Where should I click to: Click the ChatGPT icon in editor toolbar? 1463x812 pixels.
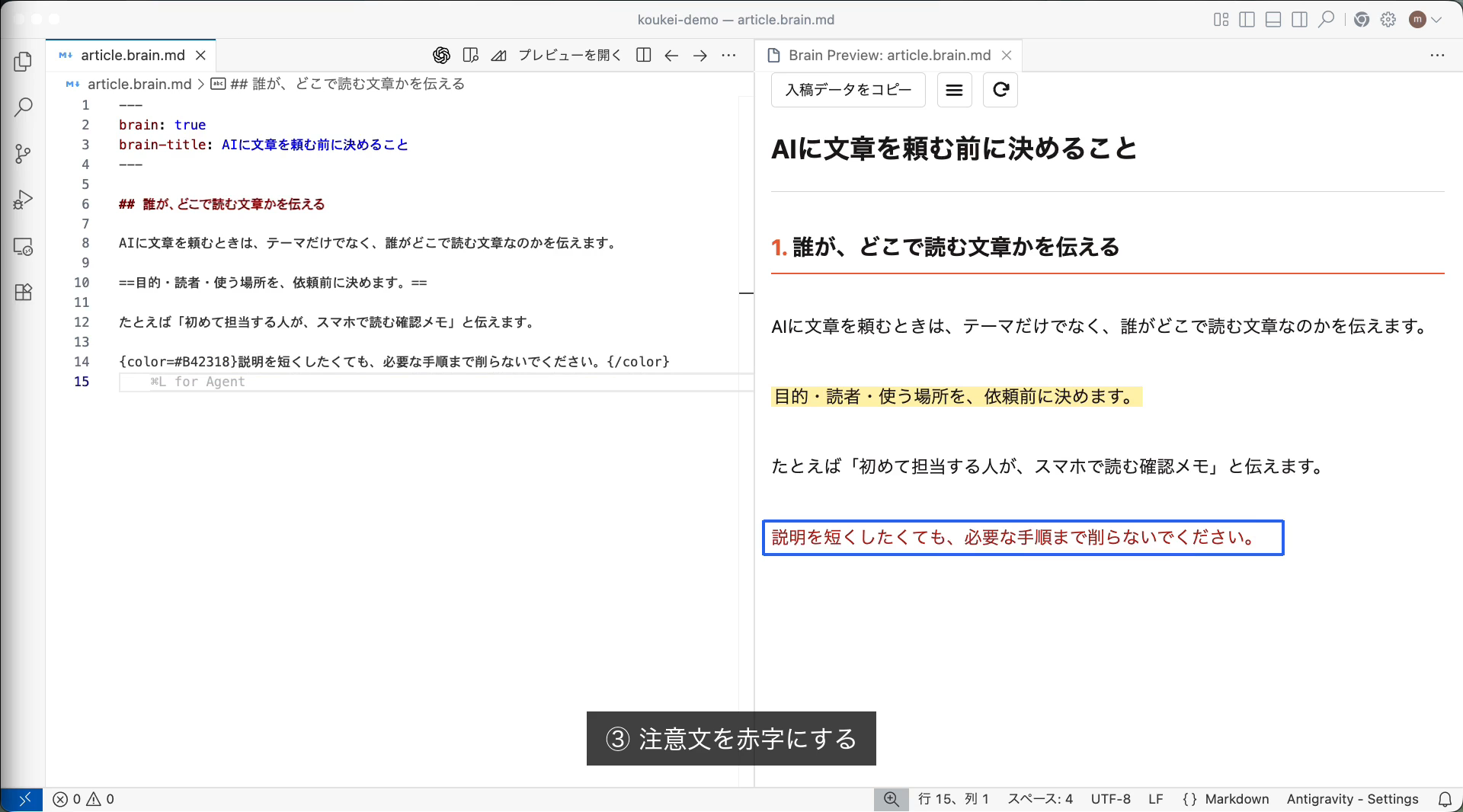tap(441, 56)
